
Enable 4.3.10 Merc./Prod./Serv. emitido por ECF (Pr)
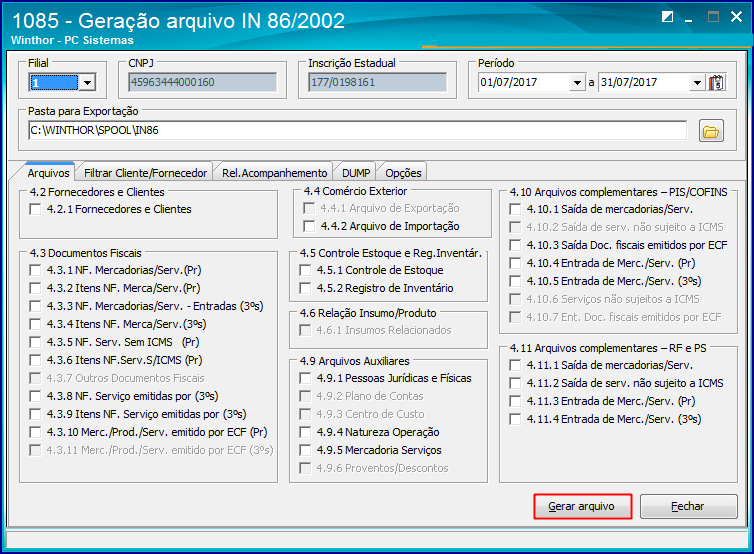[35, 432]
